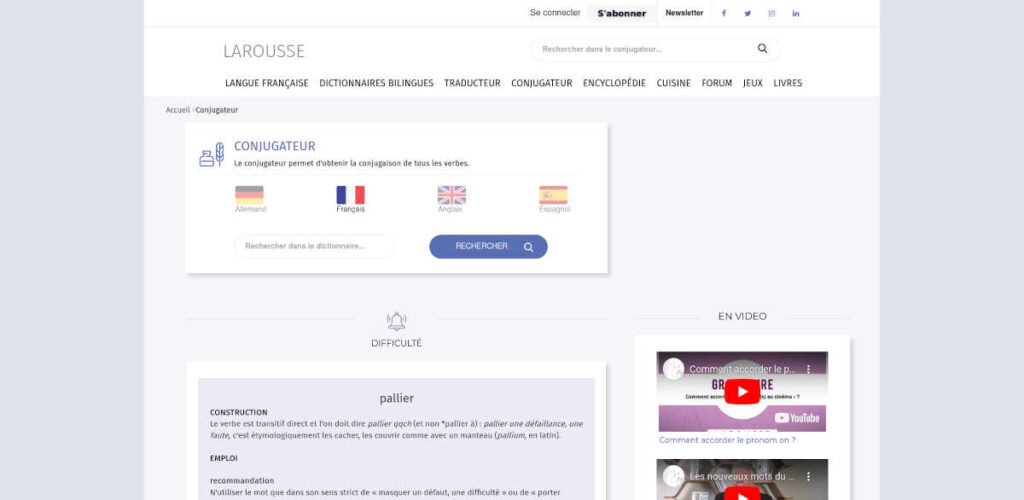Open options menu on 'Les nouveaux mots' video
The width and height of the screenshot is (1024, 500).
coord(808,477)
